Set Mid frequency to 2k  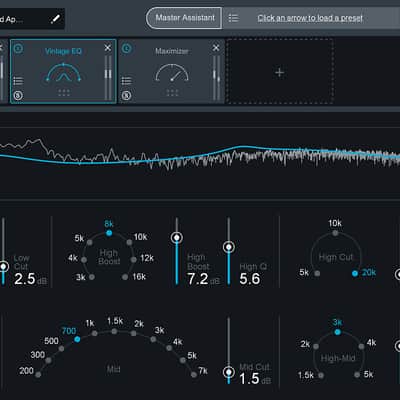[x=134, y=333]
